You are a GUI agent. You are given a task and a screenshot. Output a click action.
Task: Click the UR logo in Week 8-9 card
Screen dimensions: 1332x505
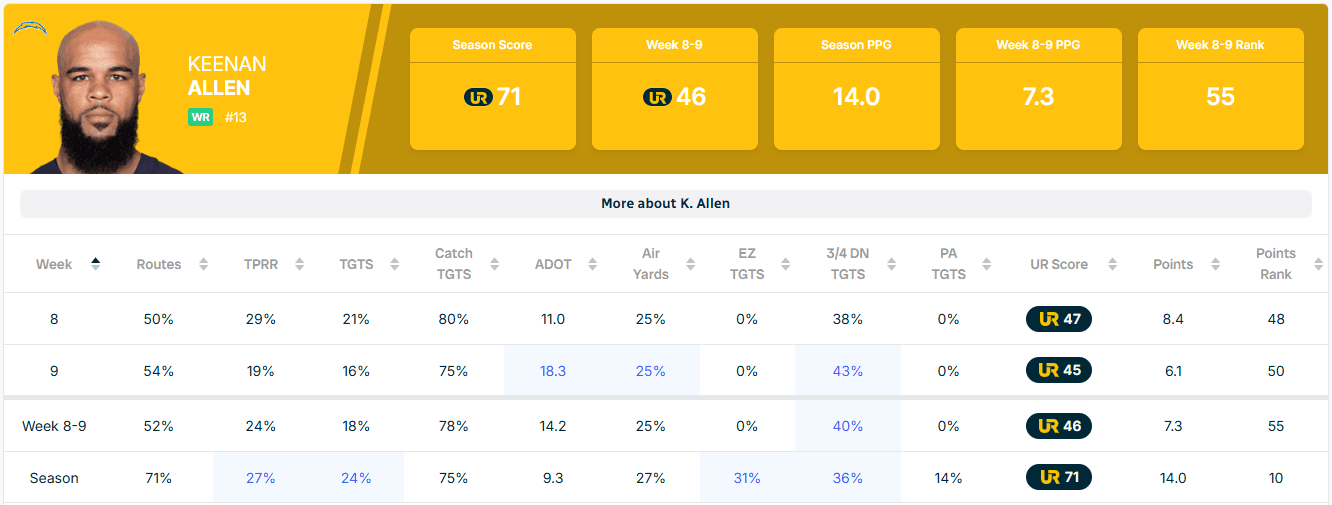point(657,97)
